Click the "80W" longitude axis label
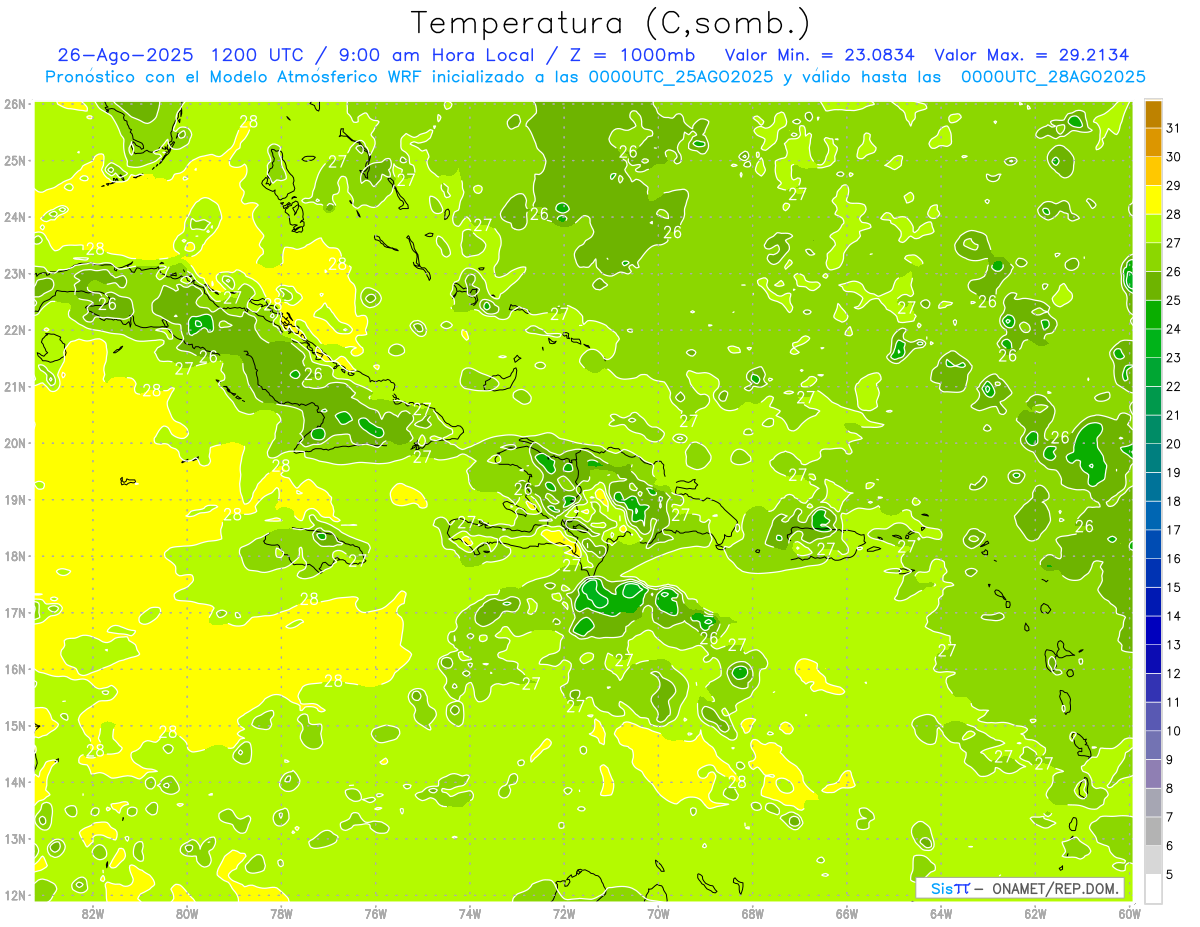The height and width of the screenshot is (927, 1200). click(x=187, y=913)
